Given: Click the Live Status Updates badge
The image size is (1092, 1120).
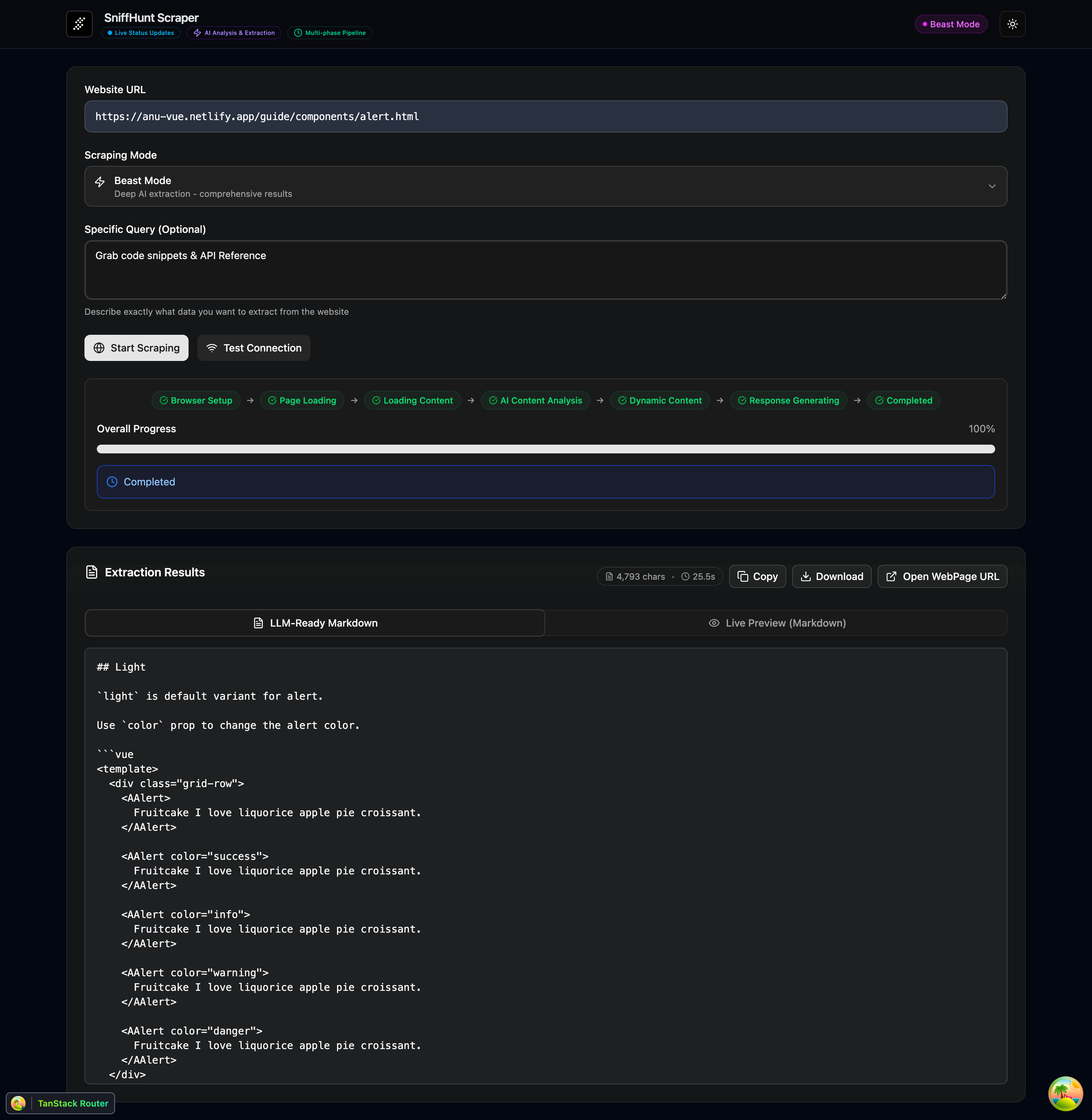Looking at the screenshot, I should click(x=141, y=33).
